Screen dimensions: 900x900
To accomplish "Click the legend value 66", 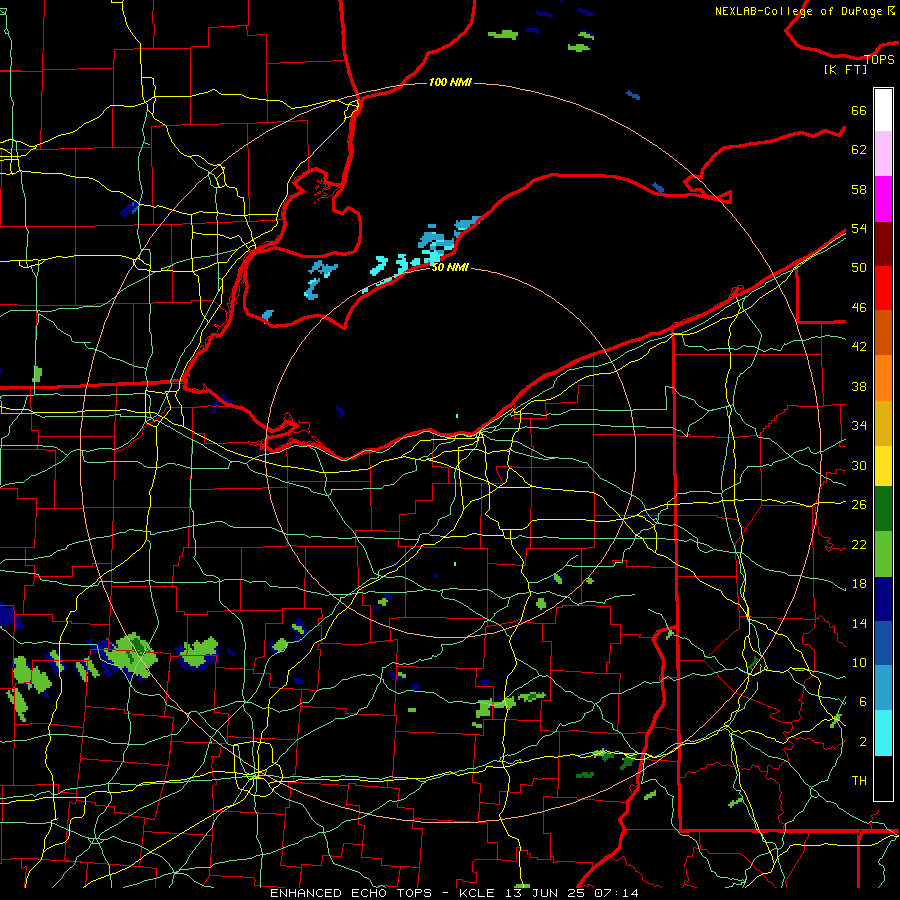I will (x=859, y=110).
